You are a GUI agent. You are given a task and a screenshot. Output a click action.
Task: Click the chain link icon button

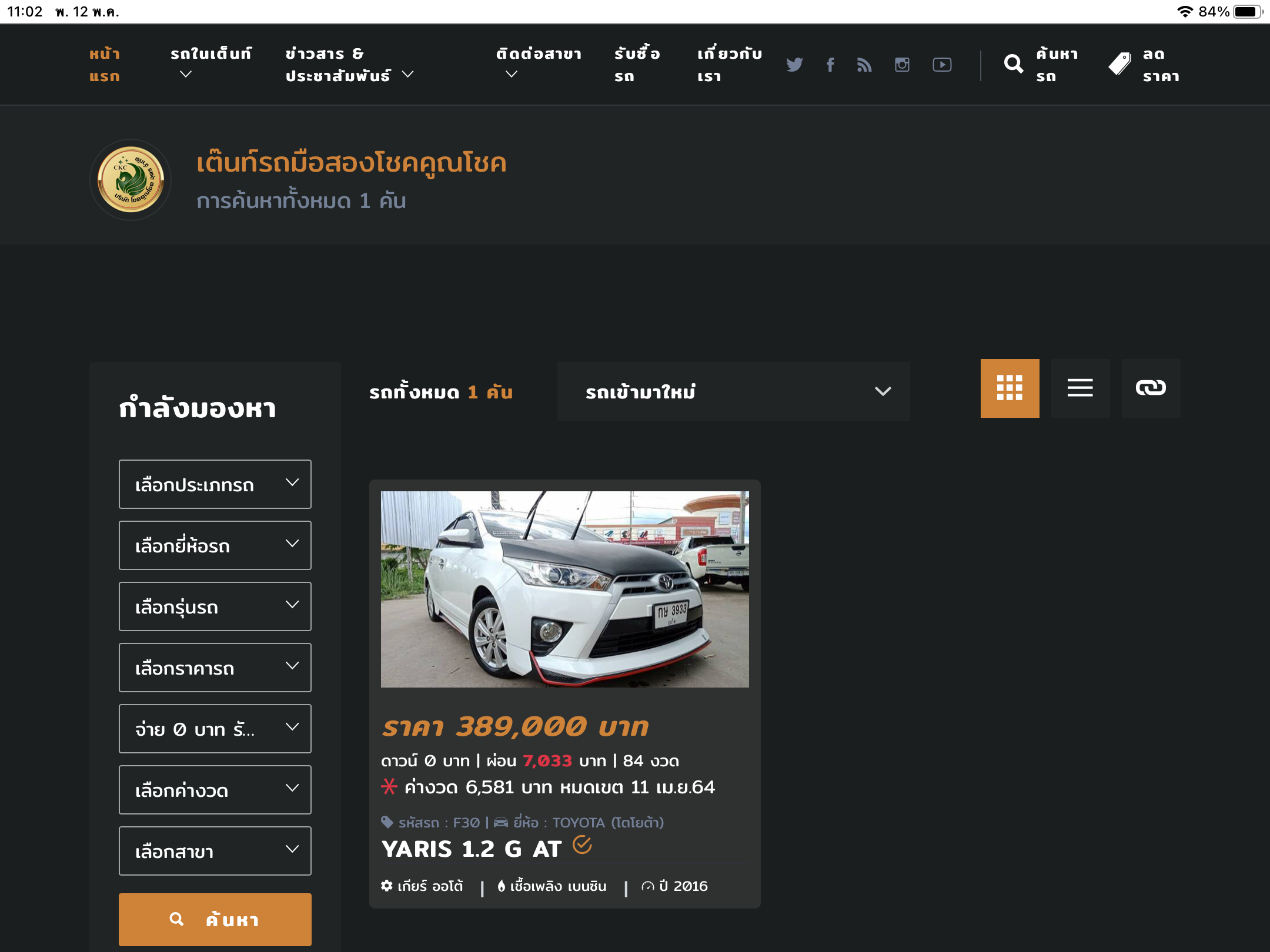coord(1151,388)
